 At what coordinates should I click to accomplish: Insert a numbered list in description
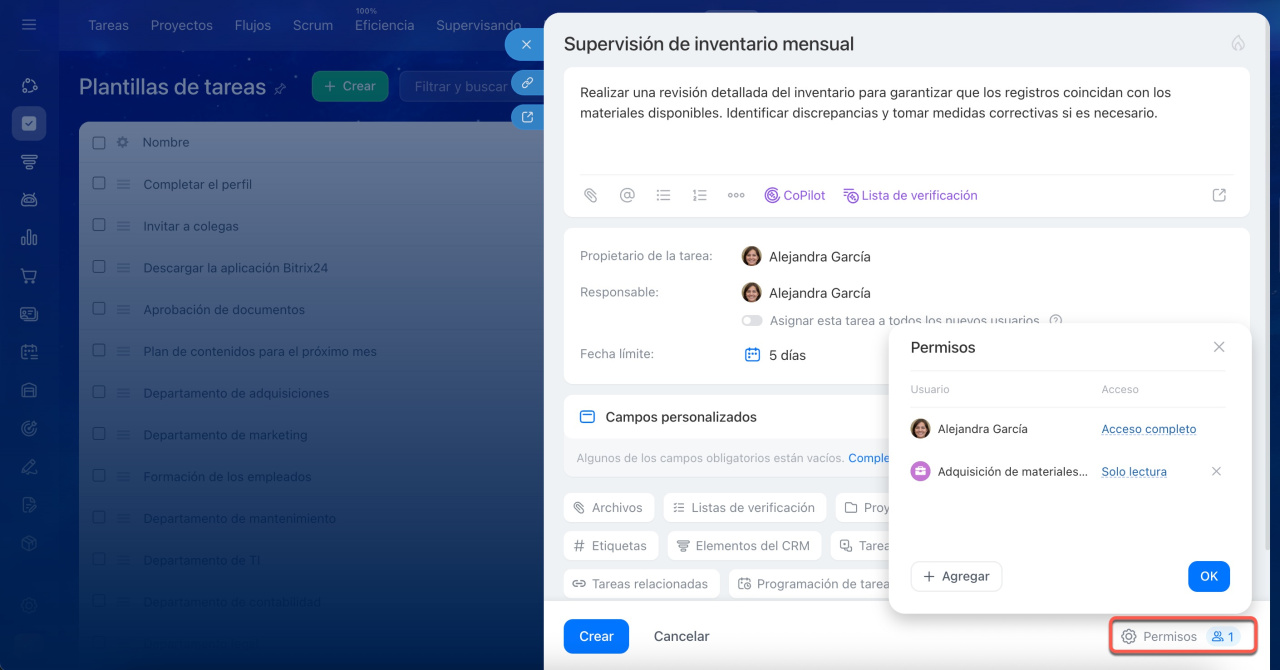[699, 196]
